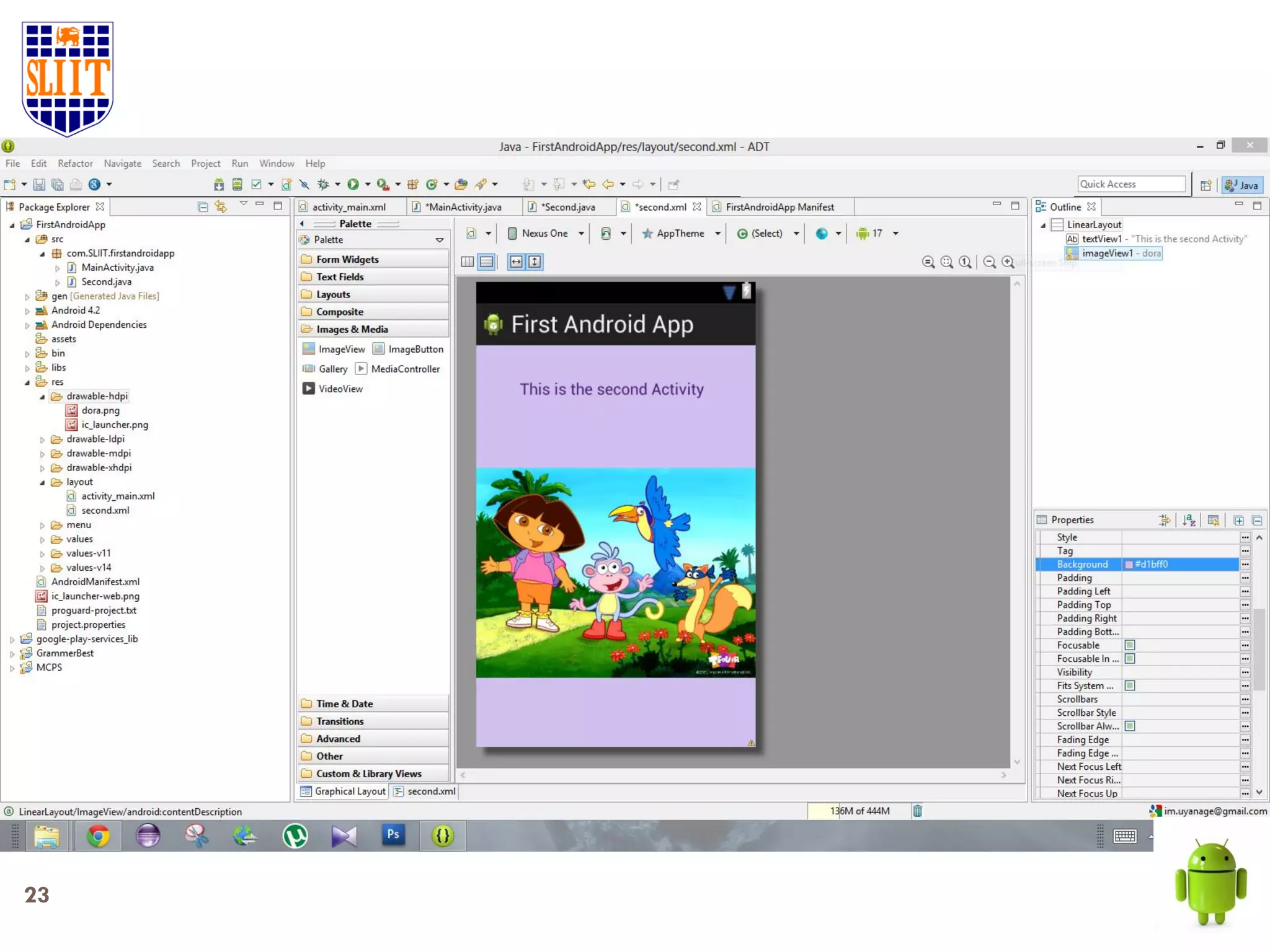The image size is (1270, 952).
Task: Open the Nexus One device dropdown
Action: (x=546, y=234)
